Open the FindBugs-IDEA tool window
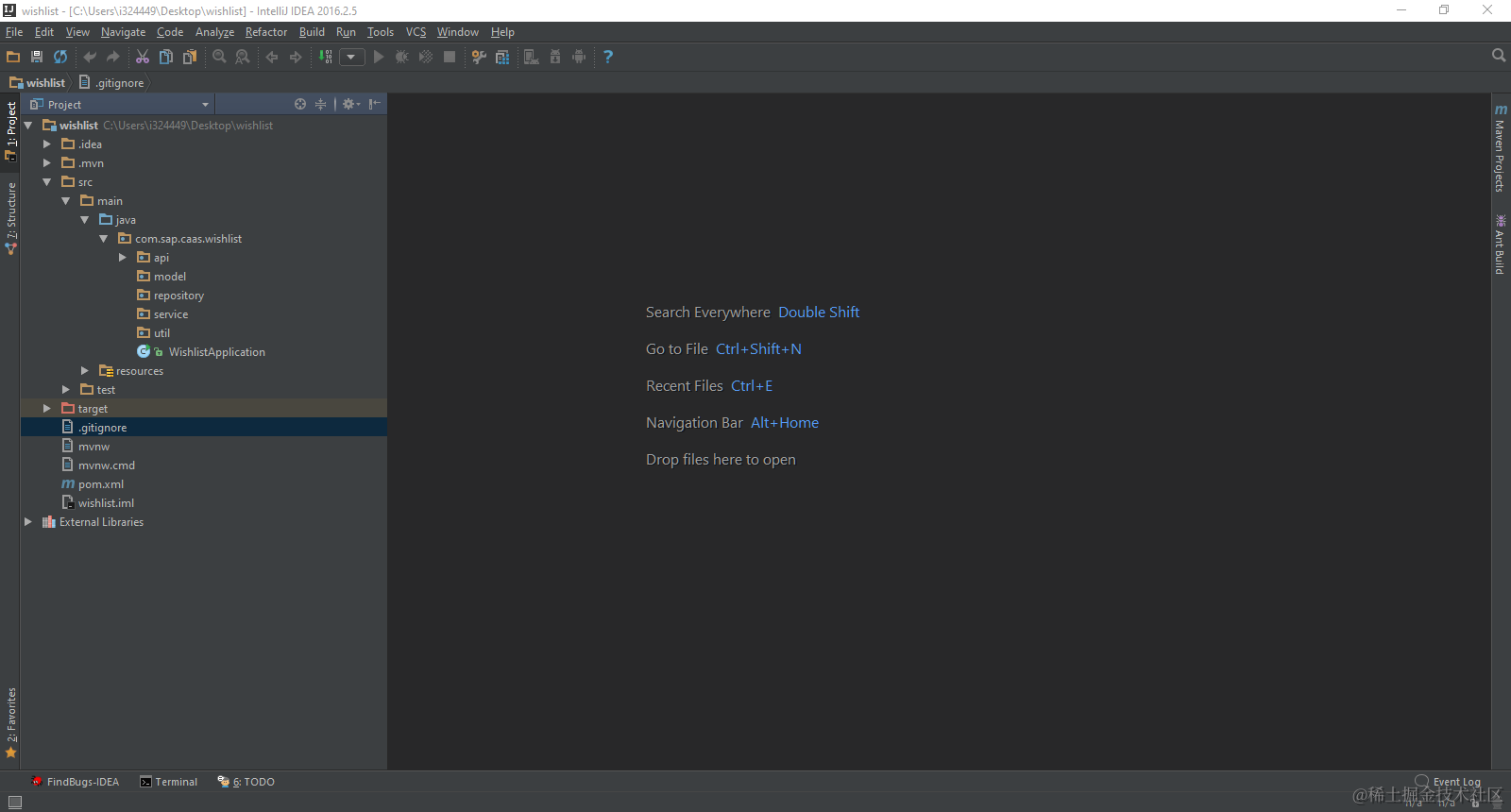Screen dimensions: 1511x812 click(75, 782)
